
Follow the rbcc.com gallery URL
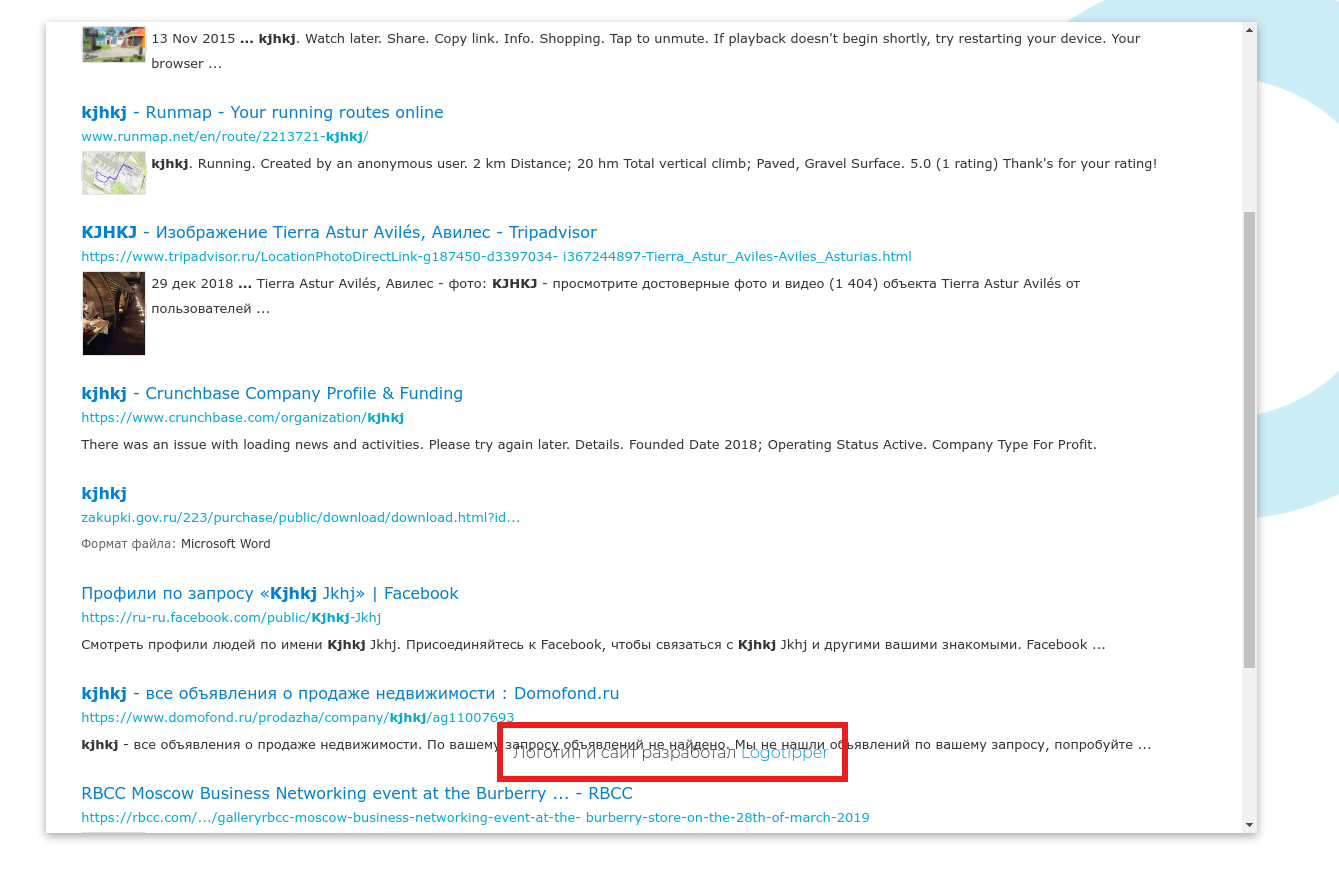475,818
